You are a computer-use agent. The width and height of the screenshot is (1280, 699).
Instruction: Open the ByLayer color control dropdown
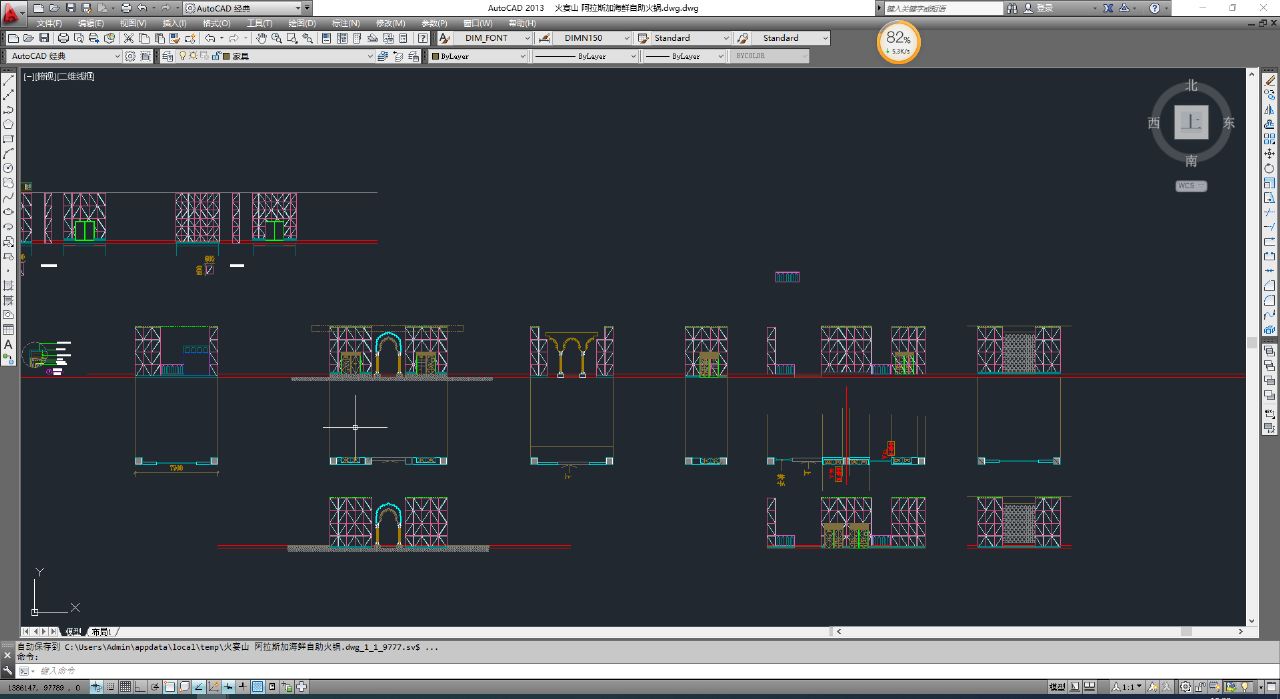tap(478, 56)
